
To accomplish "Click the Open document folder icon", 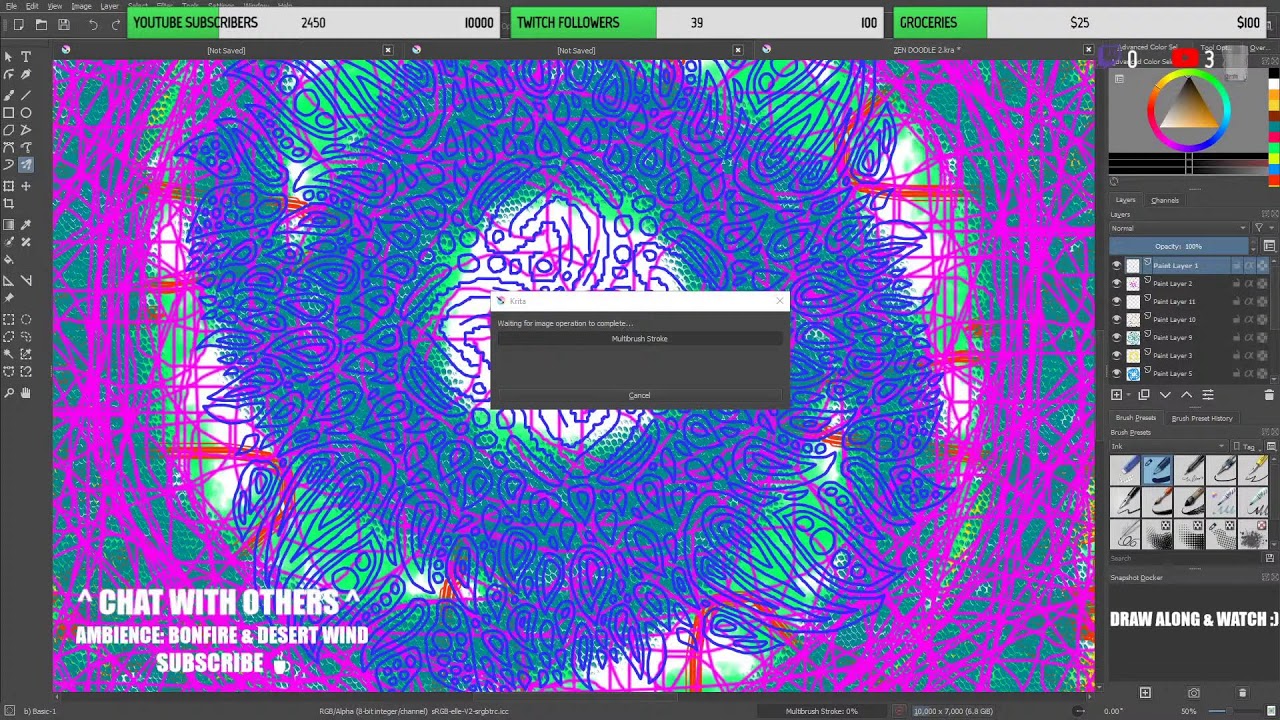I will 41,24.
